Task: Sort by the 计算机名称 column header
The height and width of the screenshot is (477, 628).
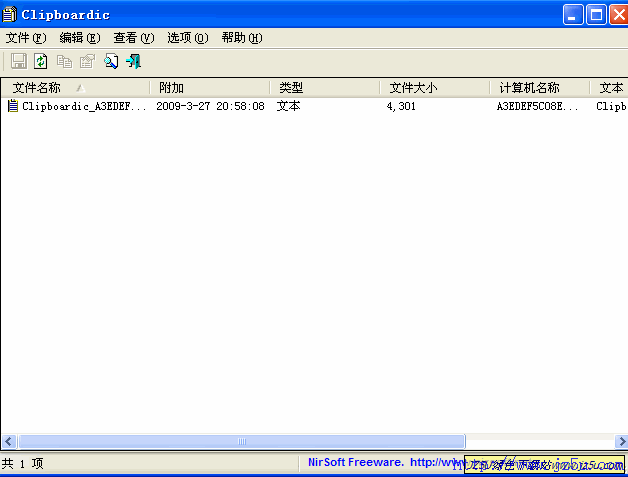Action: [x=539, y=88]
